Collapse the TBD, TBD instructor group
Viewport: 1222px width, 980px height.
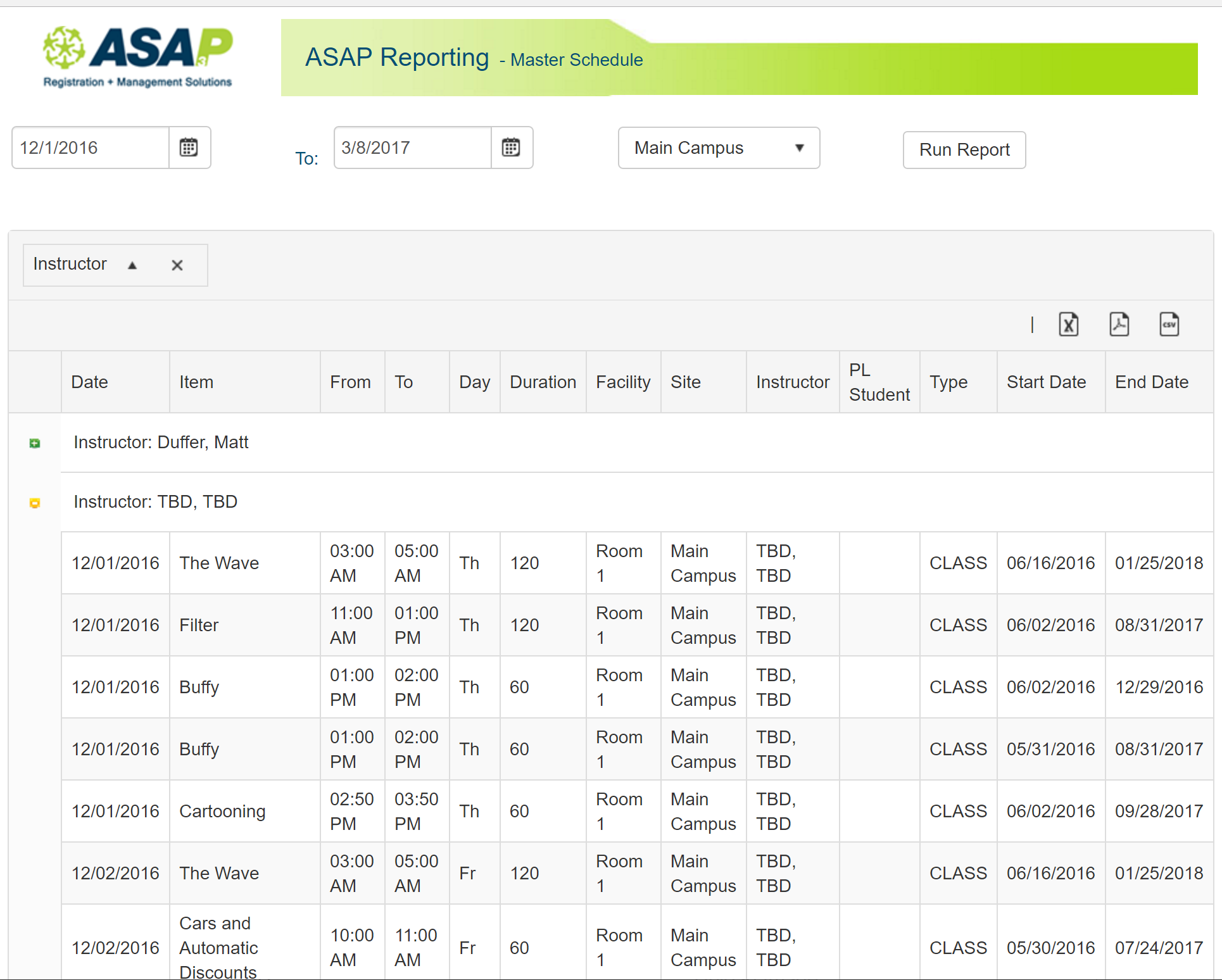click(x=35, y=503)
